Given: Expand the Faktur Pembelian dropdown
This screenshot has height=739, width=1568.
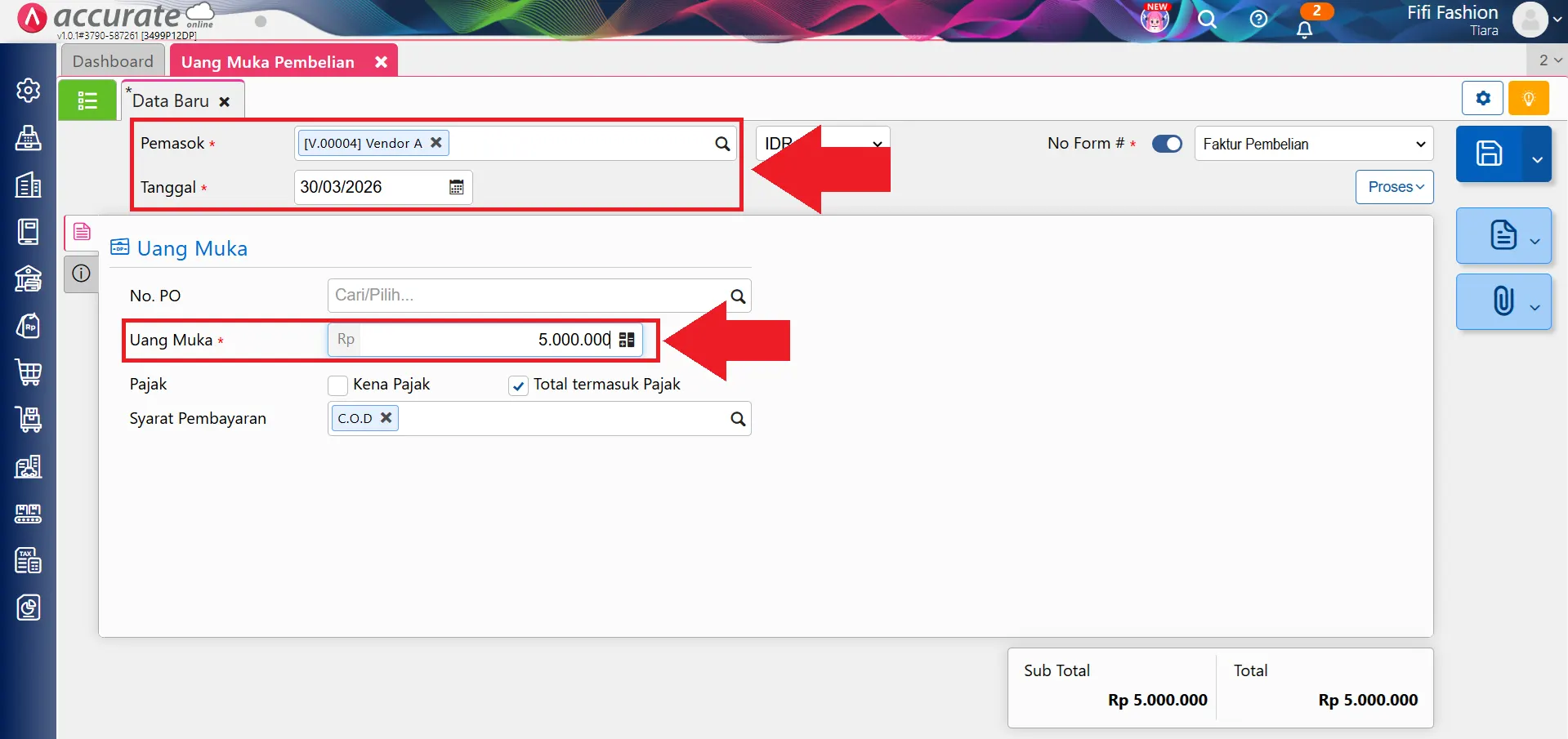Looking at the screenshot, I should point(1314,144).
